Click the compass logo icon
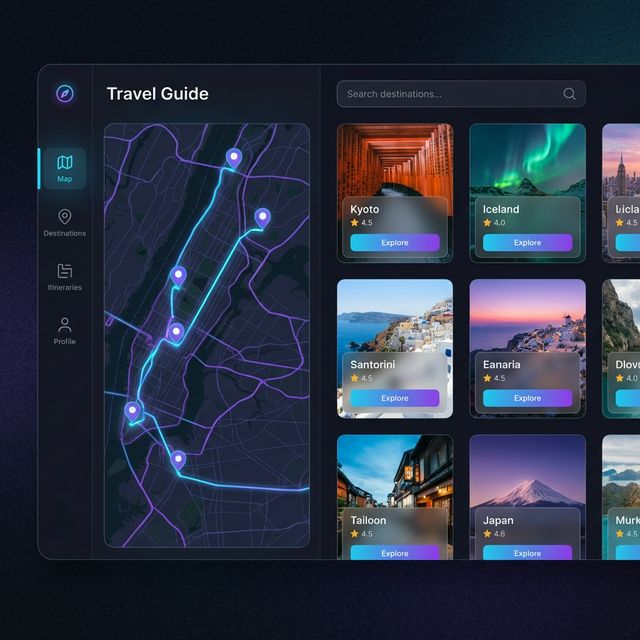 [x=64, y=93]
